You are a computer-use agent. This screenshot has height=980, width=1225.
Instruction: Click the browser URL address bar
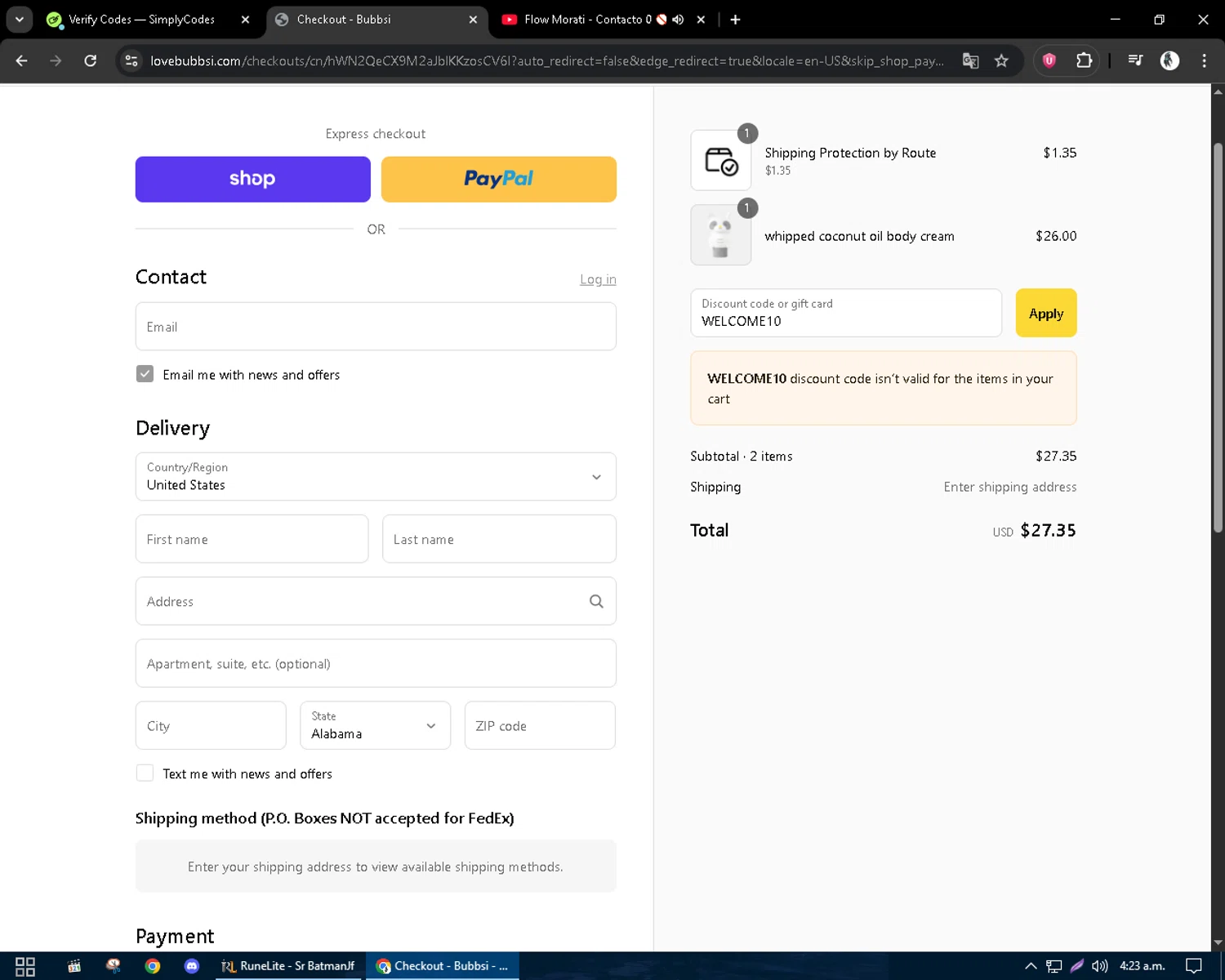coord(547,61)
